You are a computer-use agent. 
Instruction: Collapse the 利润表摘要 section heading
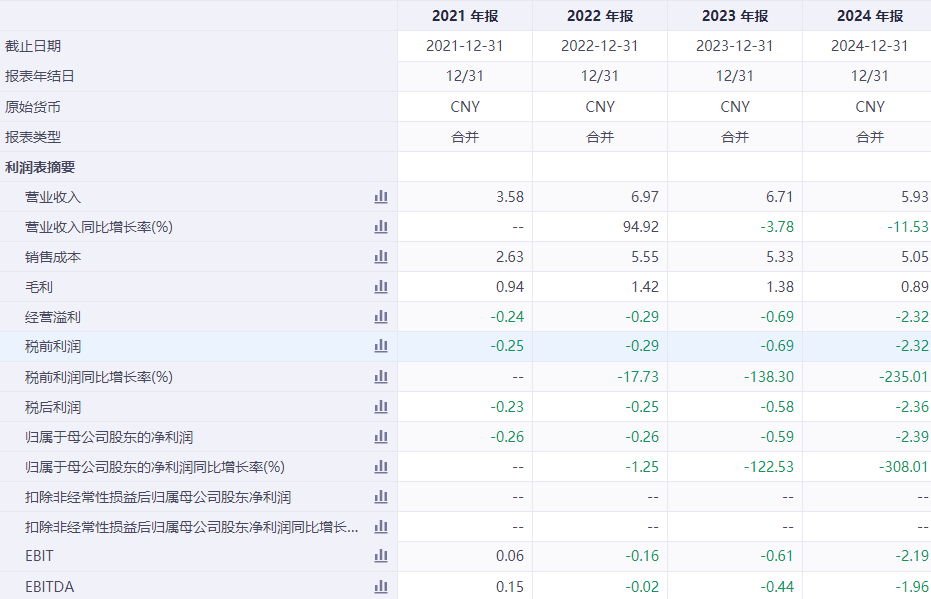[x=40, y=167]
